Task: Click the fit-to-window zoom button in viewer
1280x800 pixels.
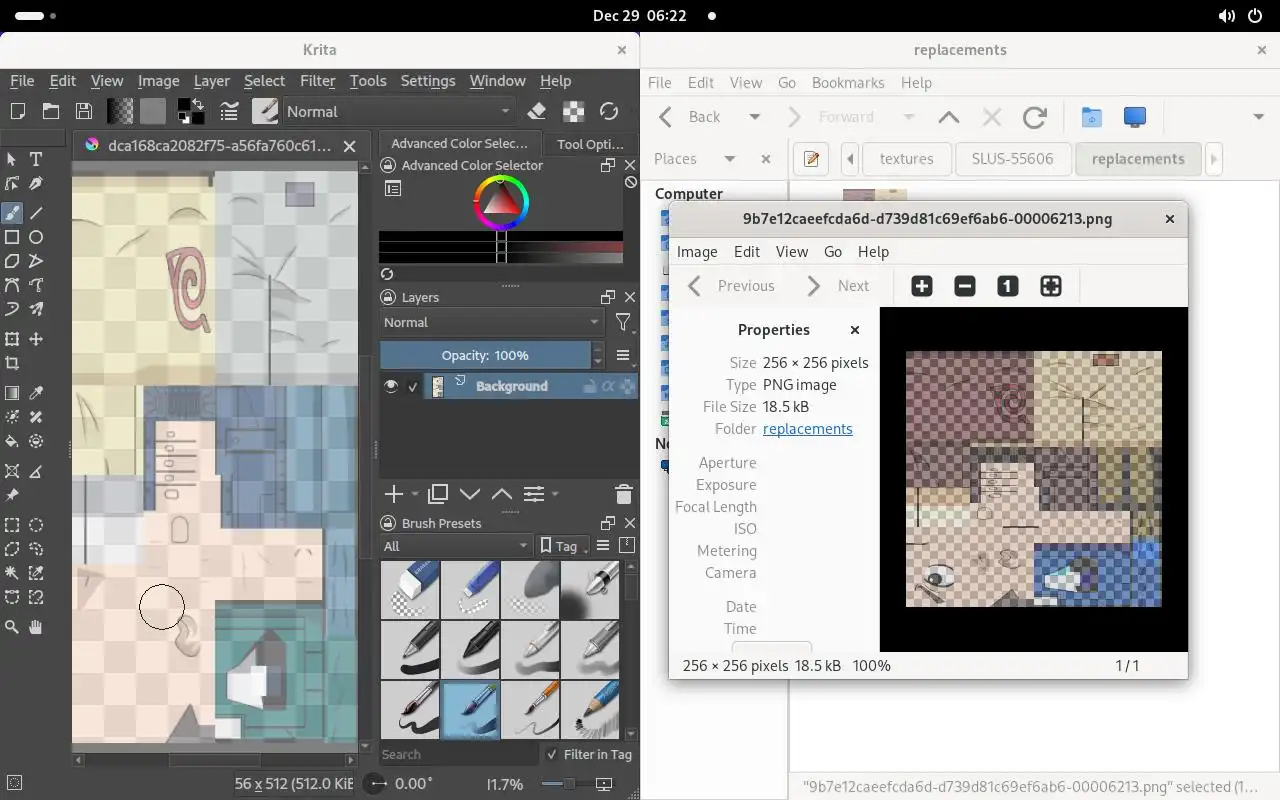Action: point(1051,286)
